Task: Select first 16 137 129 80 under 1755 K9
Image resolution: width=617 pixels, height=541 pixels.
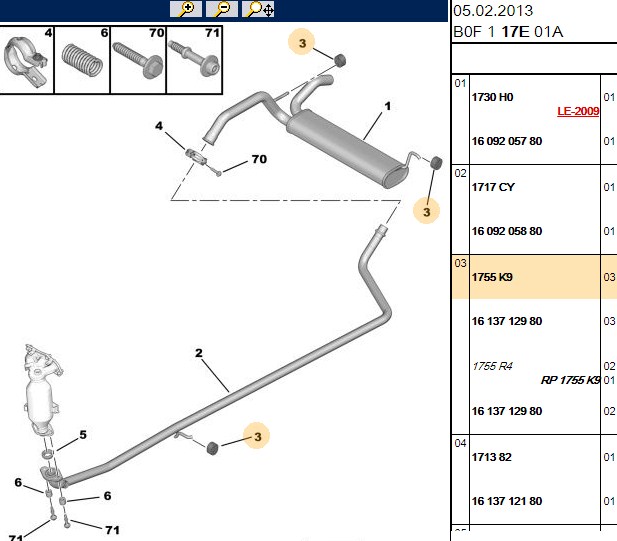Action: (x=507, y=321)
